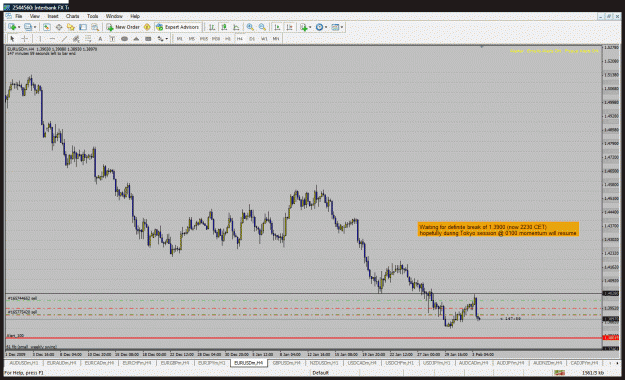
Task: Click the connection status bars icon
Action: pyautogui.click(x=560, y=373)
